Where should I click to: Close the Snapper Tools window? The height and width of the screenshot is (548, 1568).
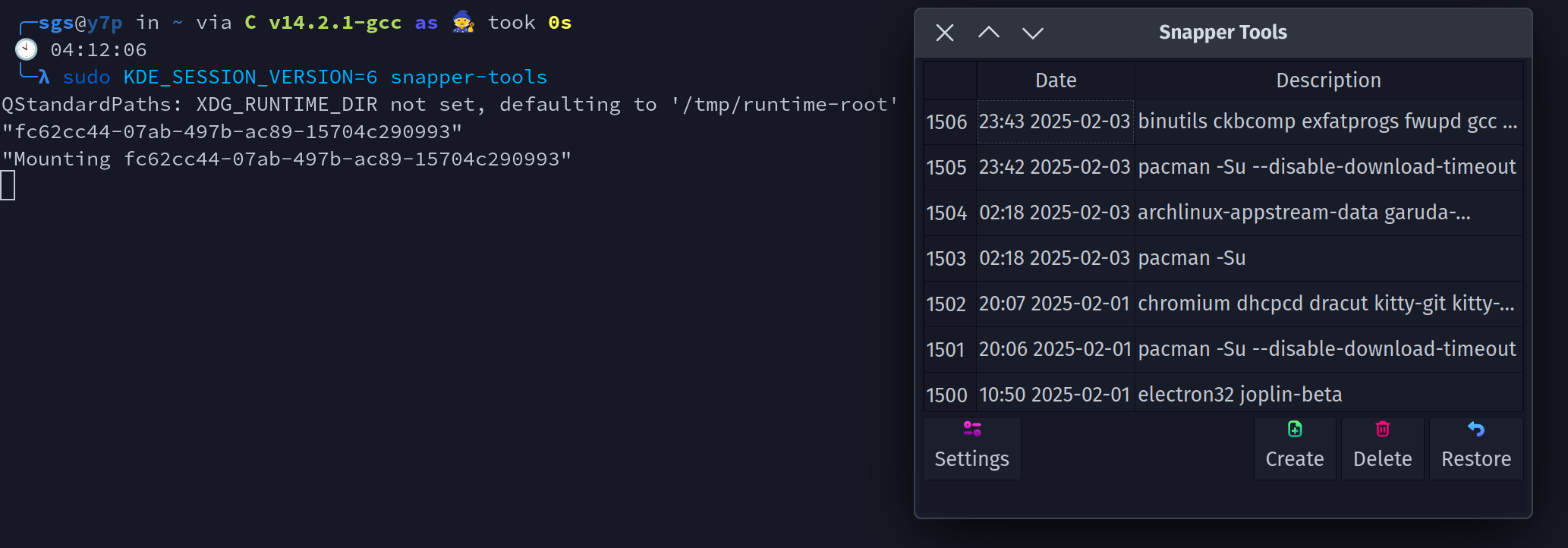point(944,33)
